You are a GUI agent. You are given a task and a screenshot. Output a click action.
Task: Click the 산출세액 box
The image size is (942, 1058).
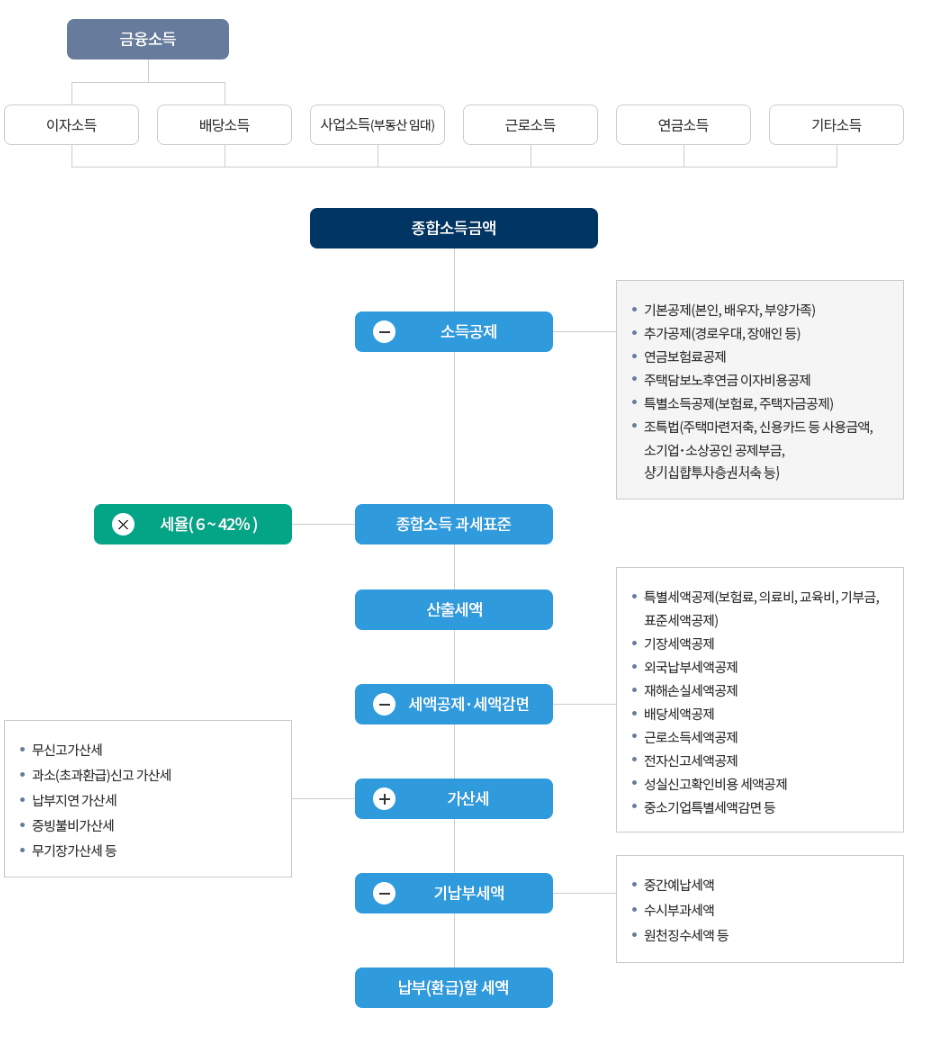453,609
